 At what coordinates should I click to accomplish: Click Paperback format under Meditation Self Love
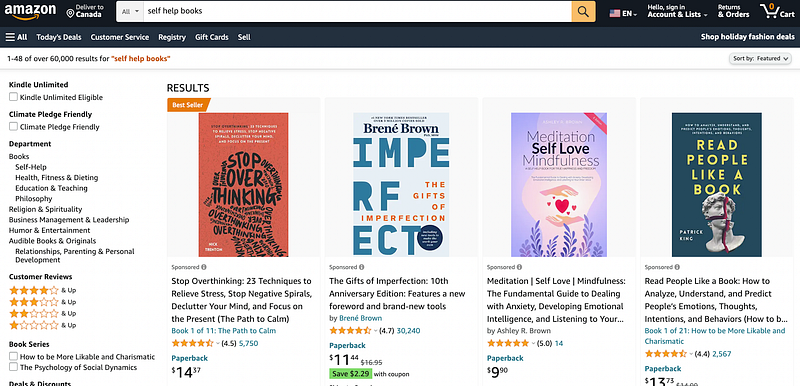505,358
